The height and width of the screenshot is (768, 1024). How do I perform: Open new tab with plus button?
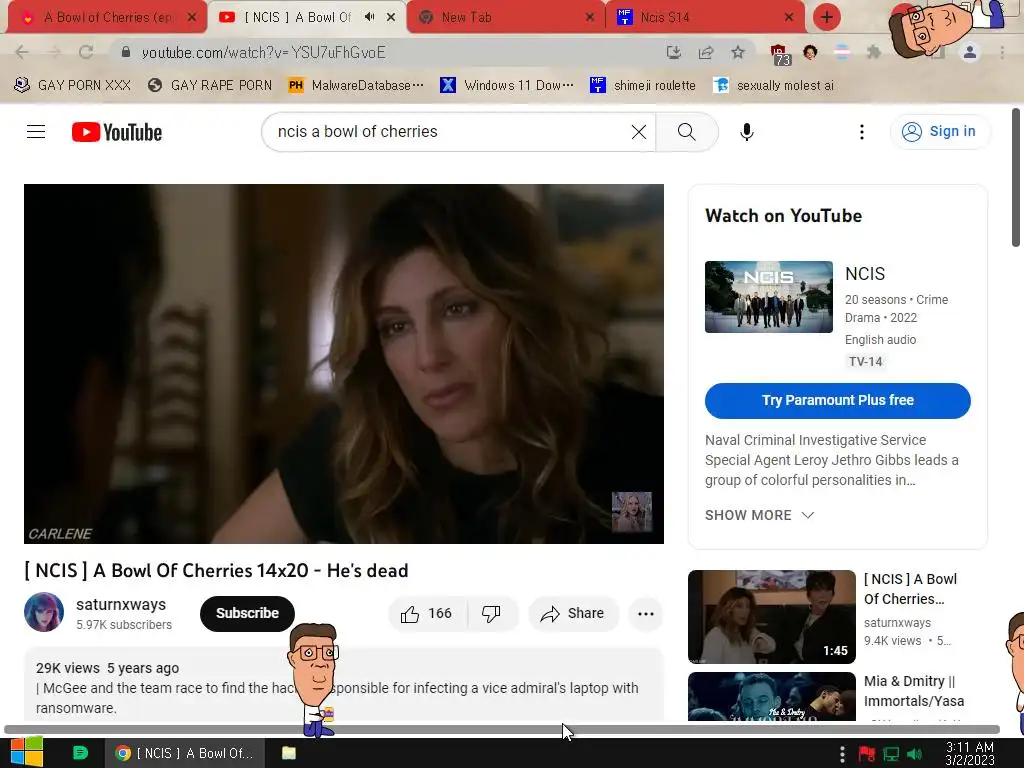pos(826,17)
